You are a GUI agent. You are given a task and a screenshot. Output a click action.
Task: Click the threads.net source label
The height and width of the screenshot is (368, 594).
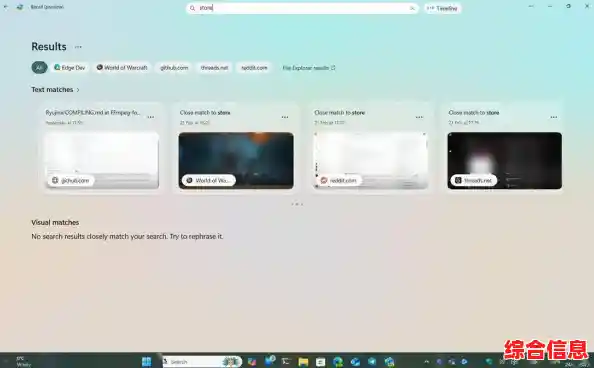474,180
